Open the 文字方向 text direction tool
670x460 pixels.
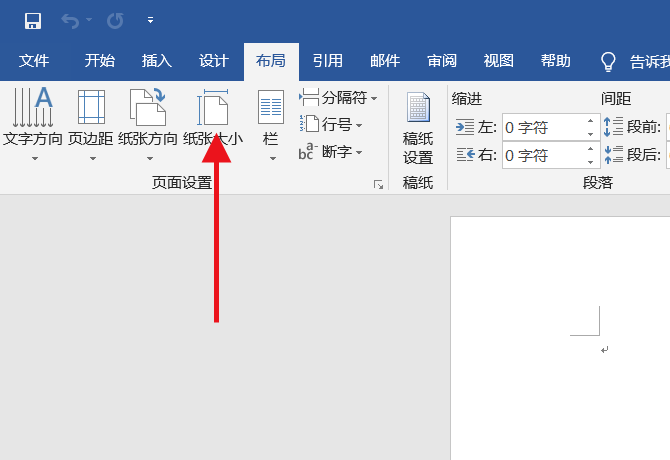33,124
